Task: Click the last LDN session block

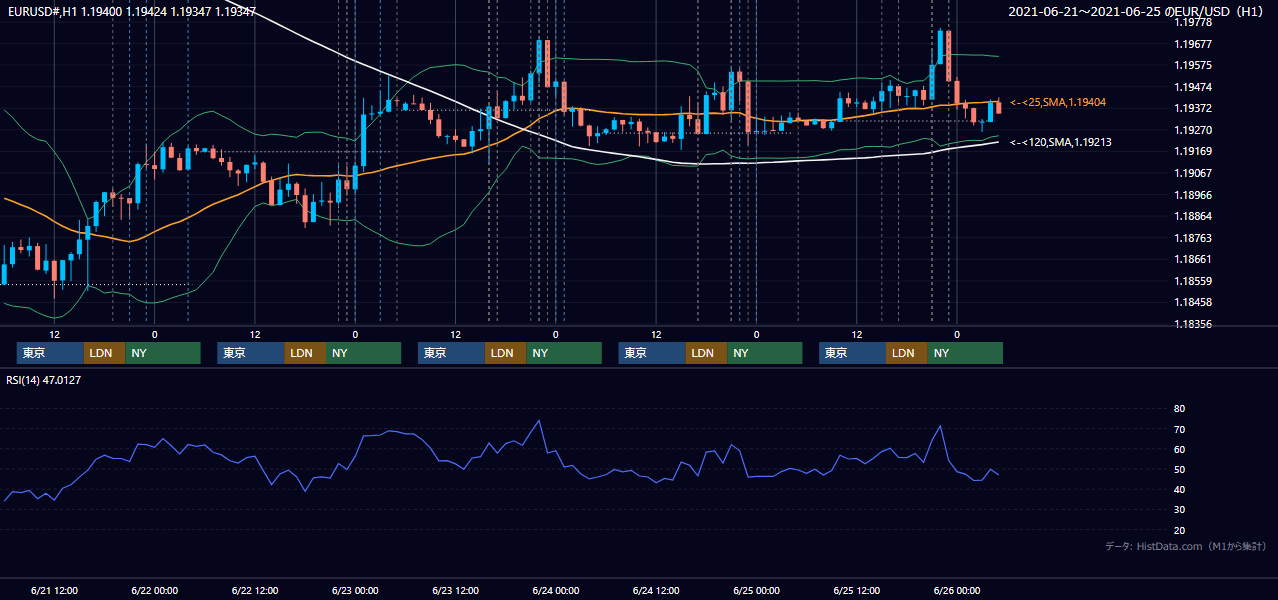Action: point(906,353)
